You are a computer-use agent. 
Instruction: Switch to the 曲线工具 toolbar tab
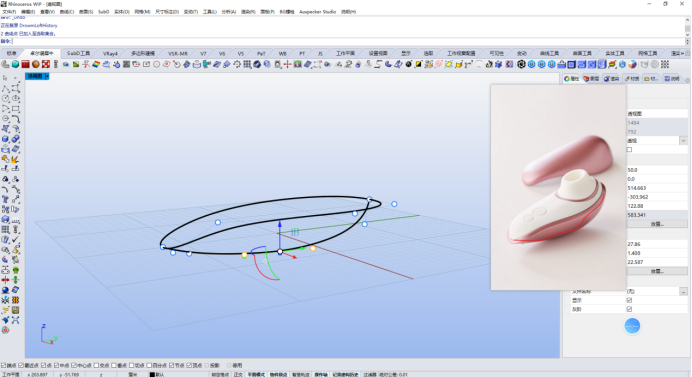pyautogui.click(x=549, y=53)
